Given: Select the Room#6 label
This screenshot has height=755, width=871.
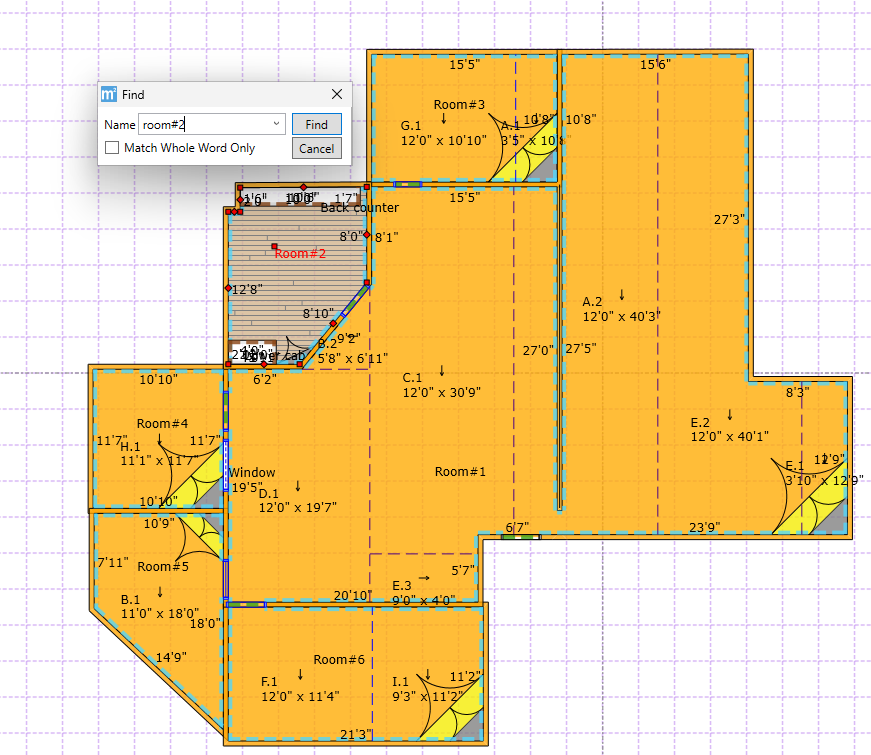Looking at the screenshot, I should (x=339, y=659).
